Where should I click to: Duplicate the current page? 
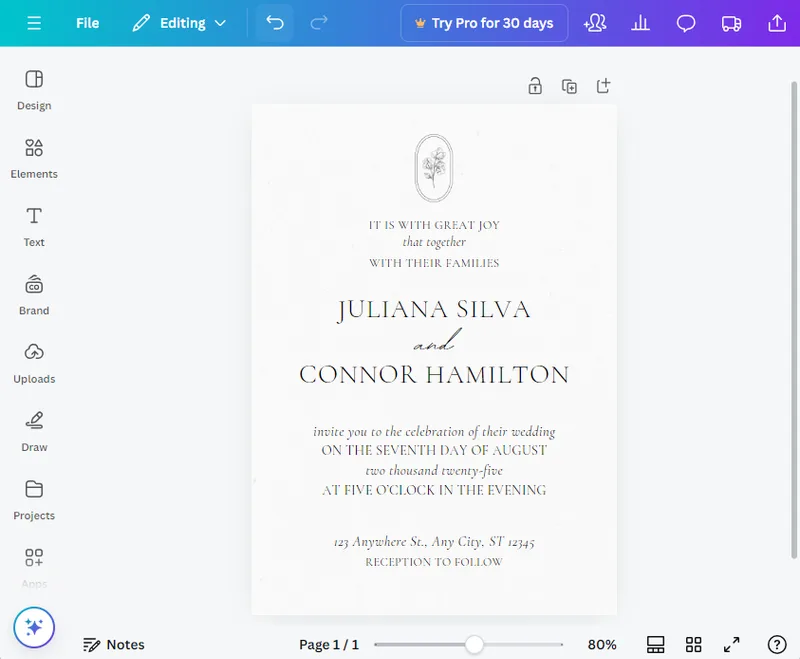pos(569,86)
